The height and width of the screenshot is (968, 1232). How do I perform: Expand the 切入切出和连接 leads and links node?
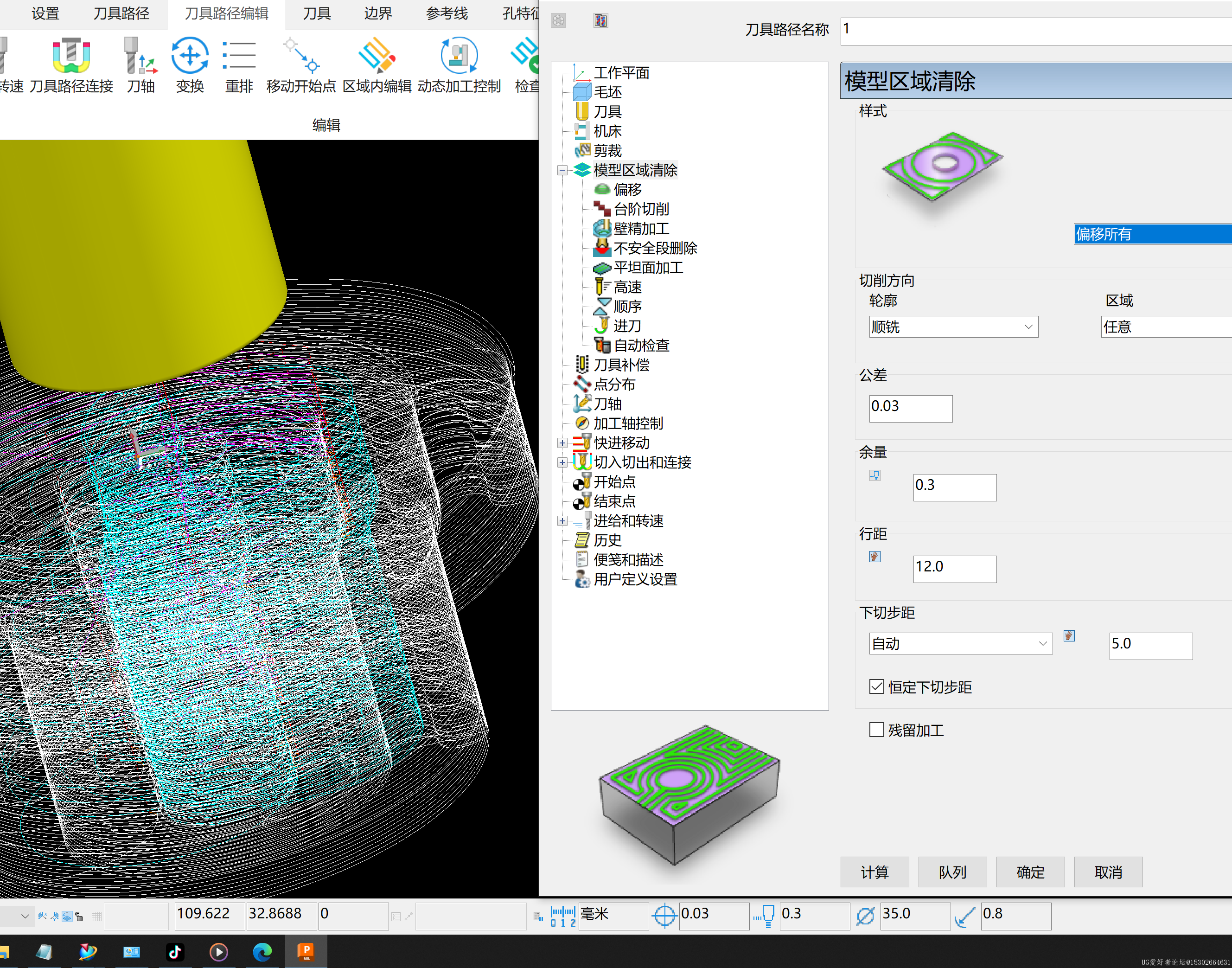[562, 462]
